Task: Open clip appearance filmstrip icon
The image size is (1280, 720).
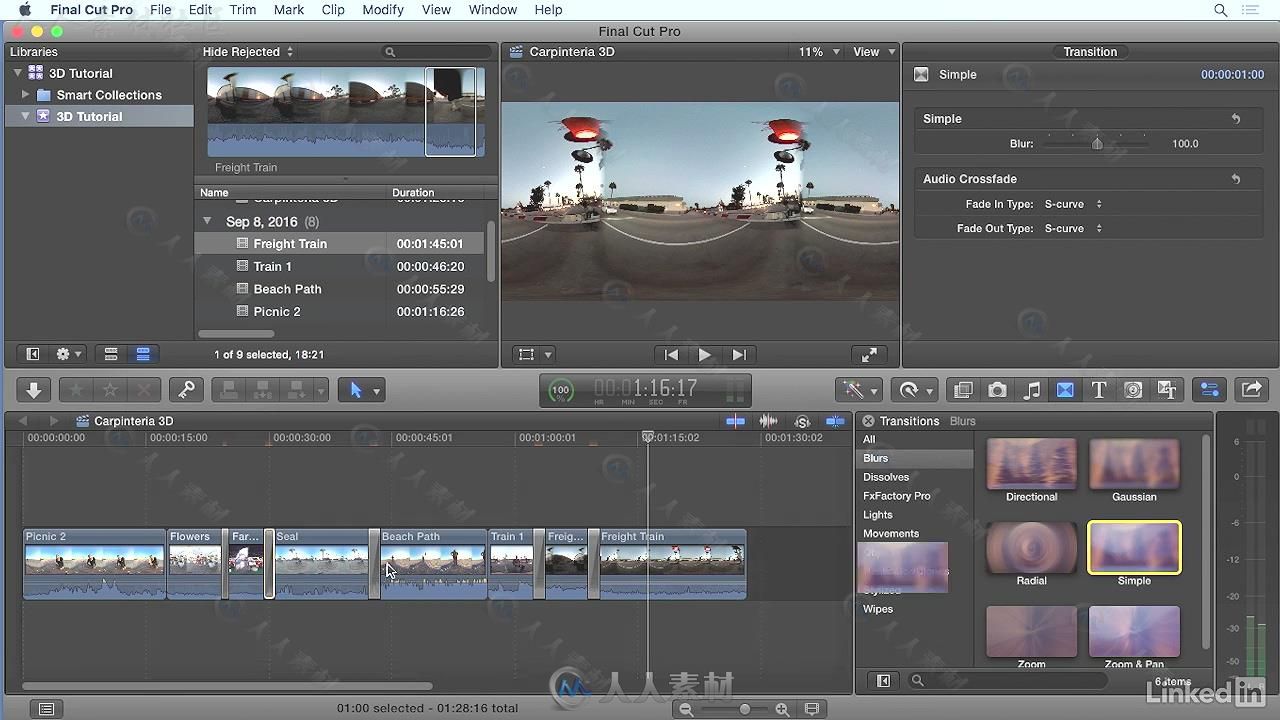Action: pyautogui.click(x=811, y=709)
